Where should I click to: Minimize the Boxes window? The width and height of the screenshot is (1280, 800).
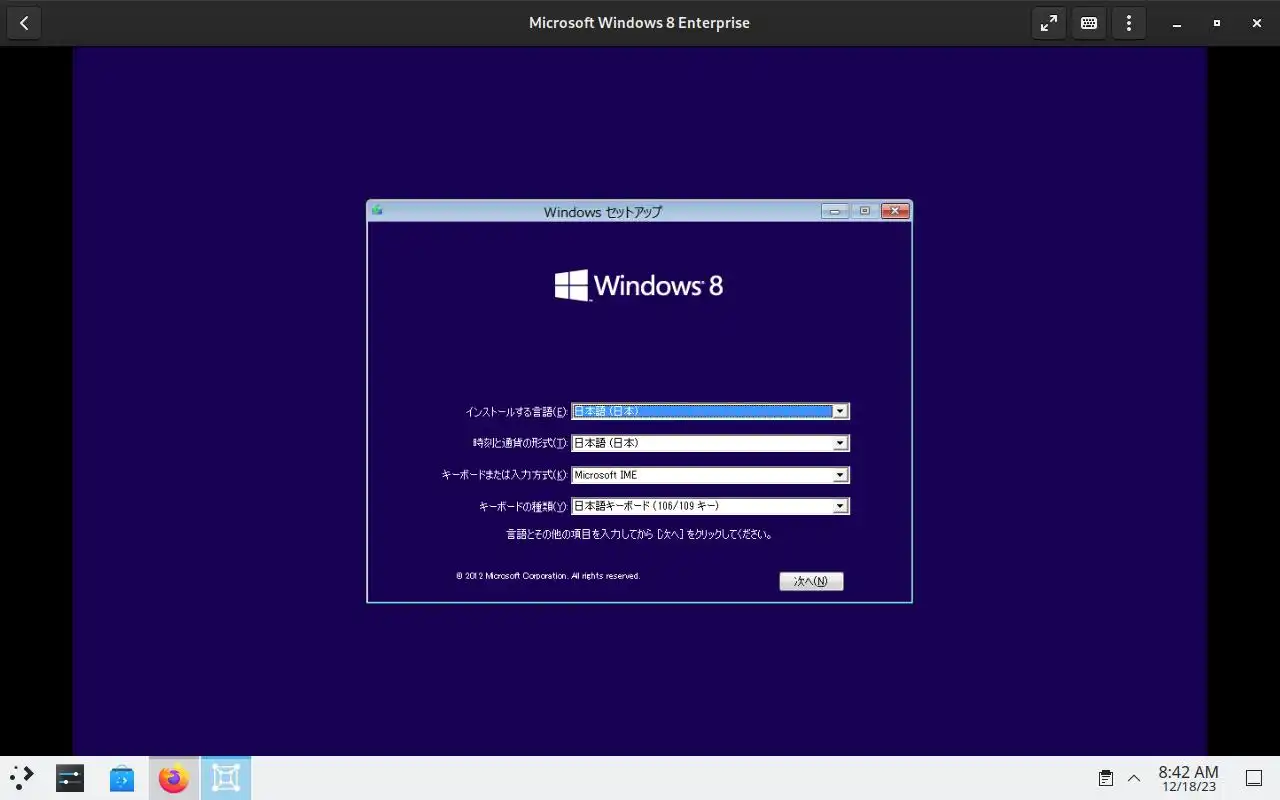(1177, 23)
